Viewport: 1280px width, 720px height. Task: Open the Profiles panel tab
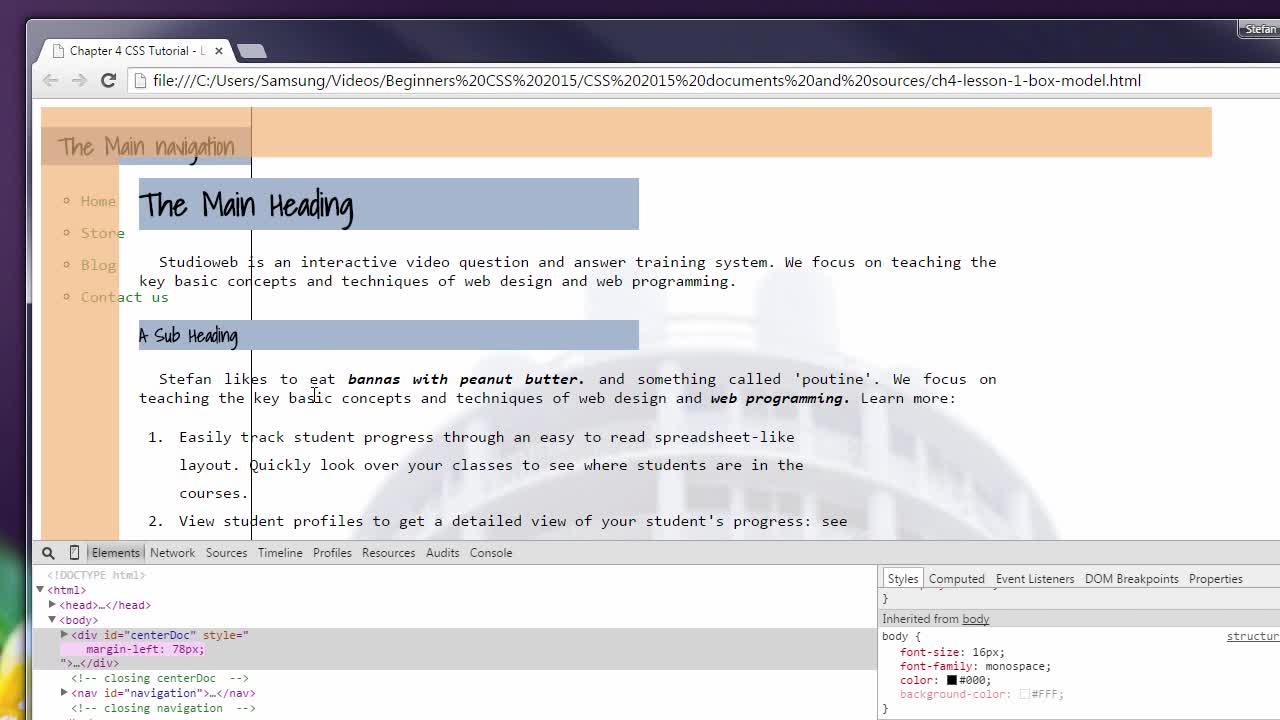tap(332, 553)
